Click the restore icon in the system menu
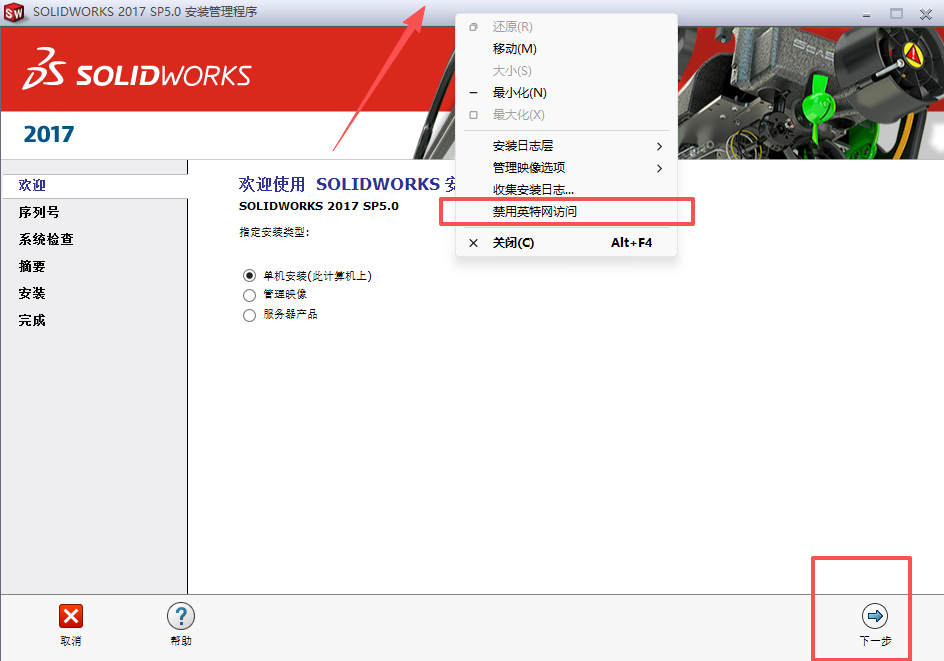The width and height of the screenshot is (944, 661). (472, 26)
